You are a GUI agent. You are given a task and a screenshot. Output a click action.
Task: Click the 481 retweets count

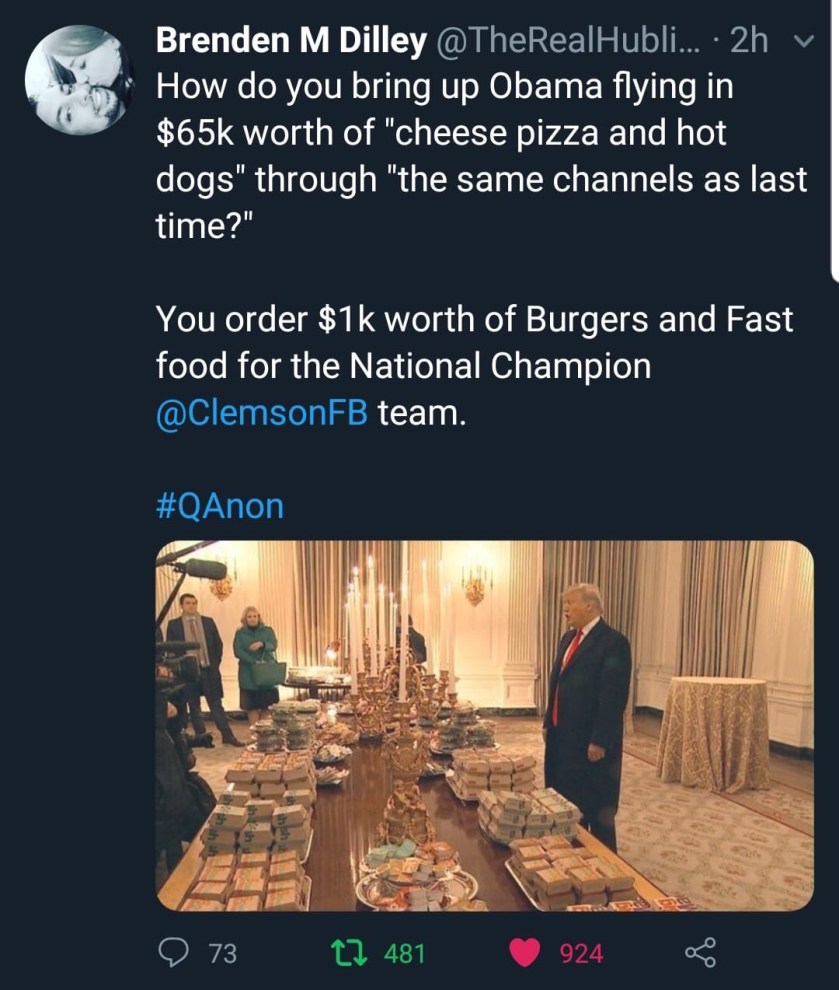(x=404, y=953)
